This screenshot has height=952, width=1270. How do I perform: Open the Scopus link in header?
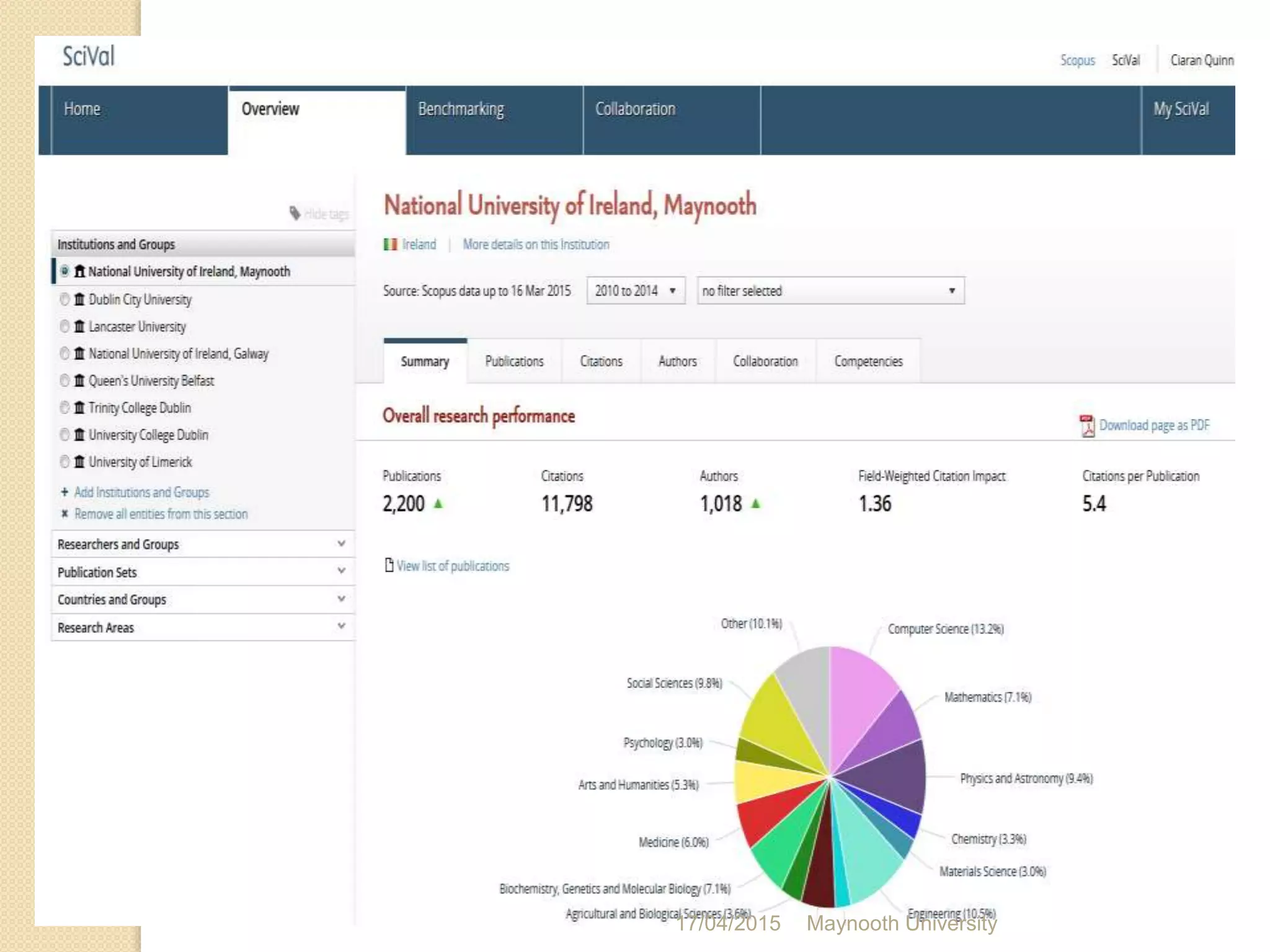(1077, 61)
